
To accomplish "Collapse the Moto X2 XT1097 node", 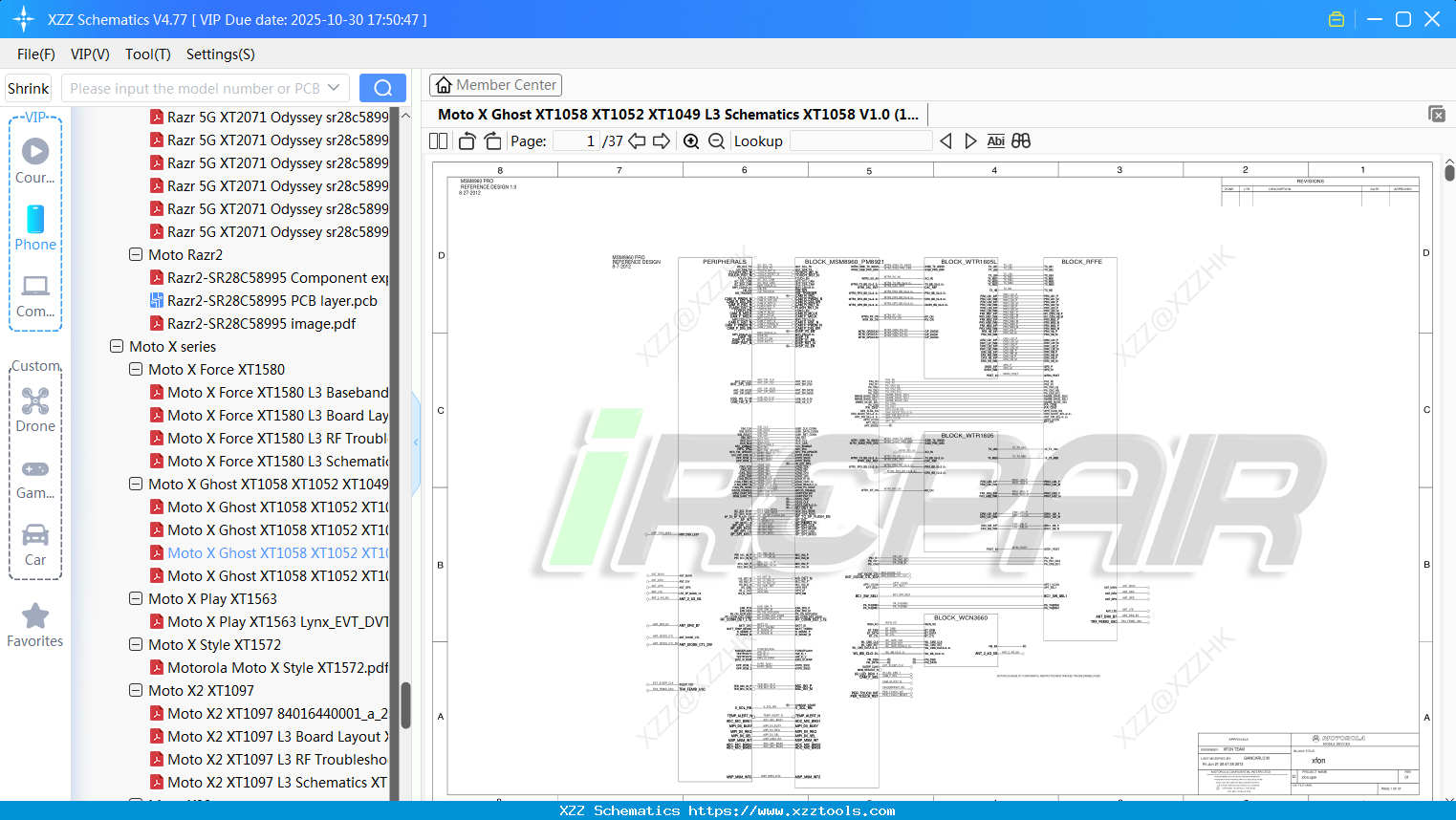I will click(x=135, y=690).
